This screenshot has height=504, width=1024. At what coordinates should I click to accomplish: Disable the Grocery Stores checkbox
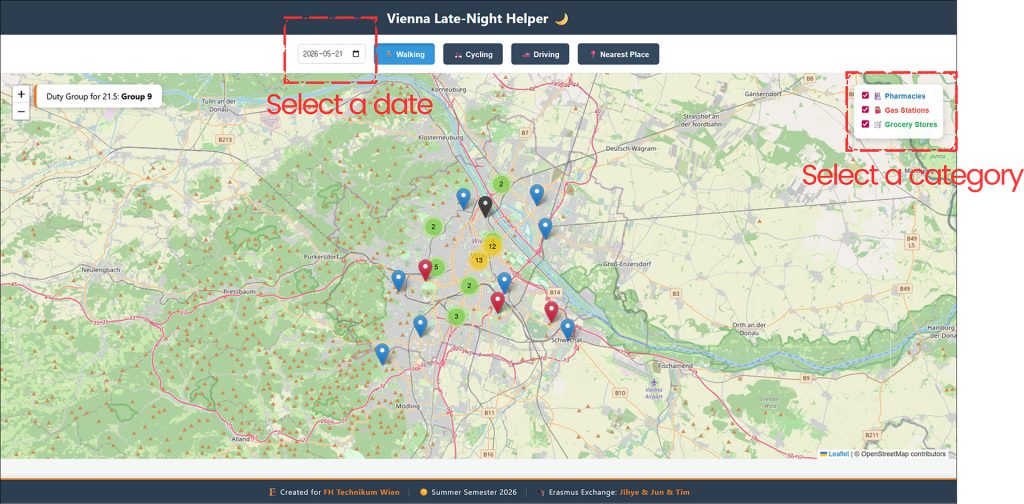865,124
